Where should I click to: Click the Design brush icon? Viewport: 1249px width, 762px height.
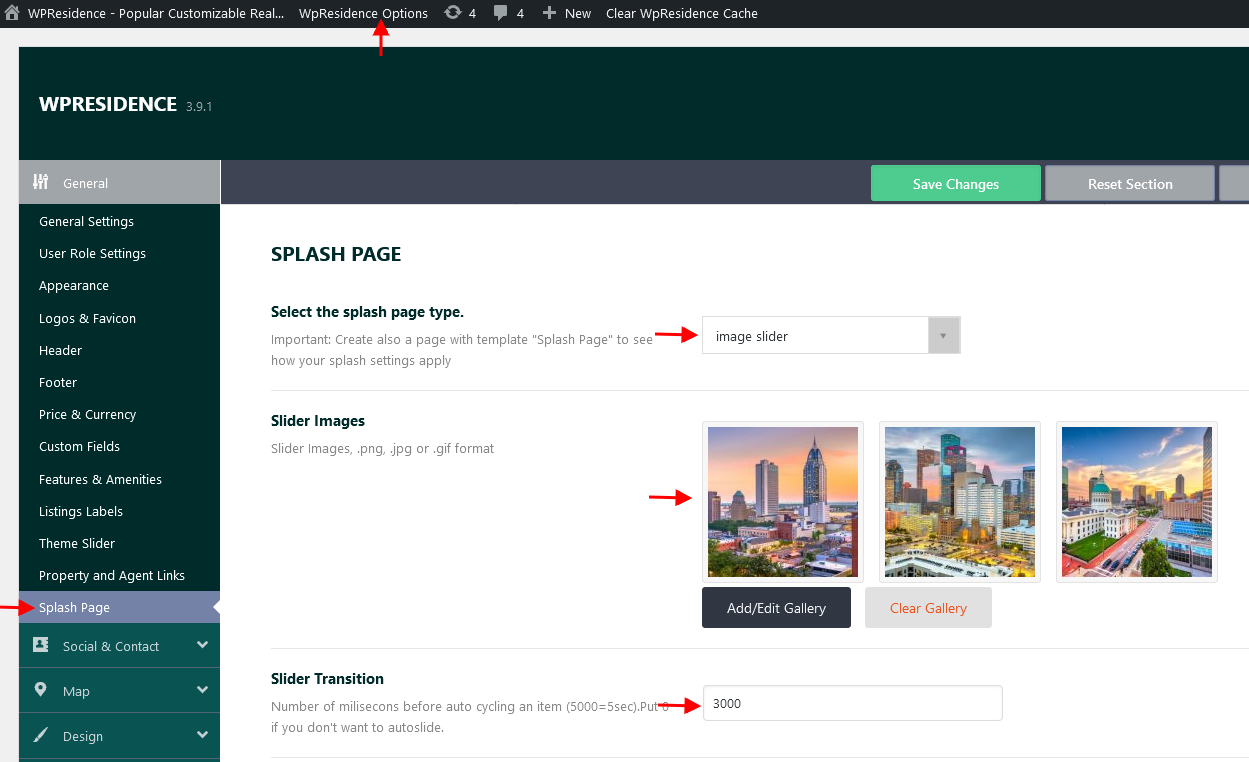pyautogui.click(x=41, y=735)
